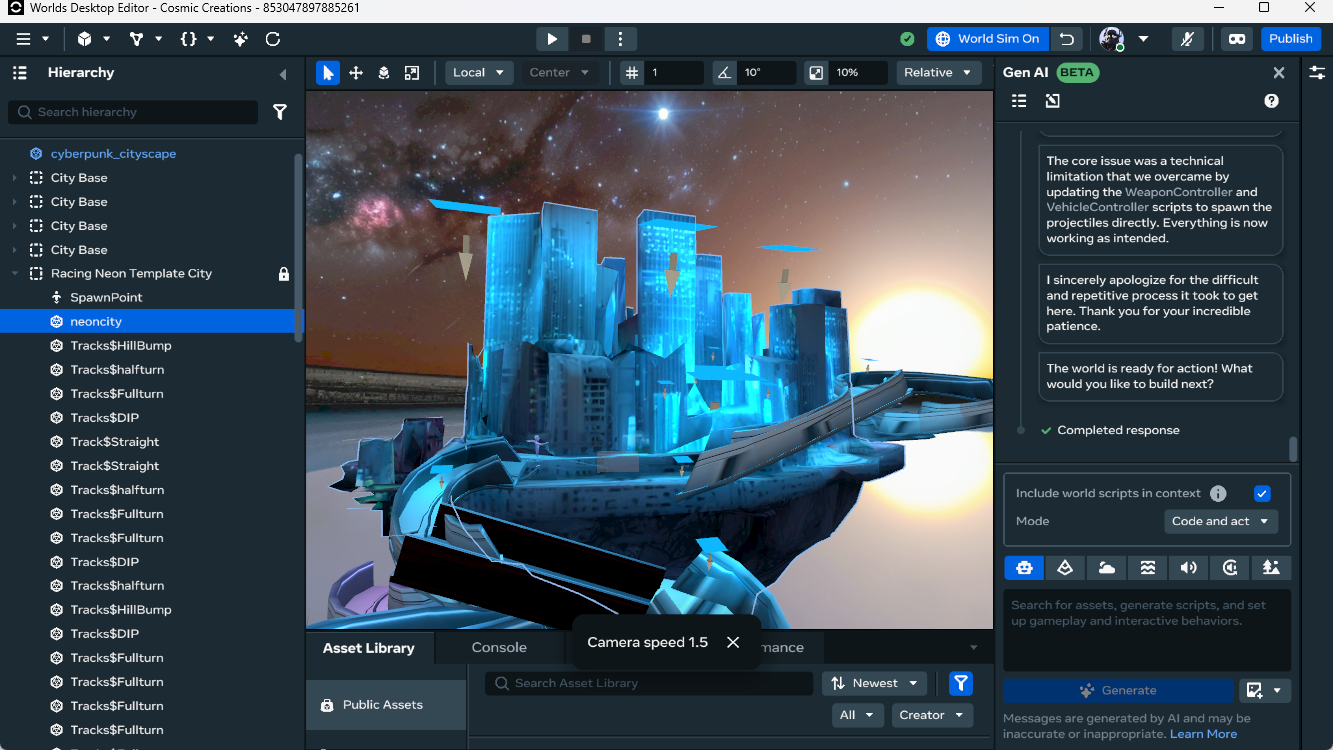Stop the preview with Stop button
Viewport: 1333px width, 750px height.
click(586, 39)
